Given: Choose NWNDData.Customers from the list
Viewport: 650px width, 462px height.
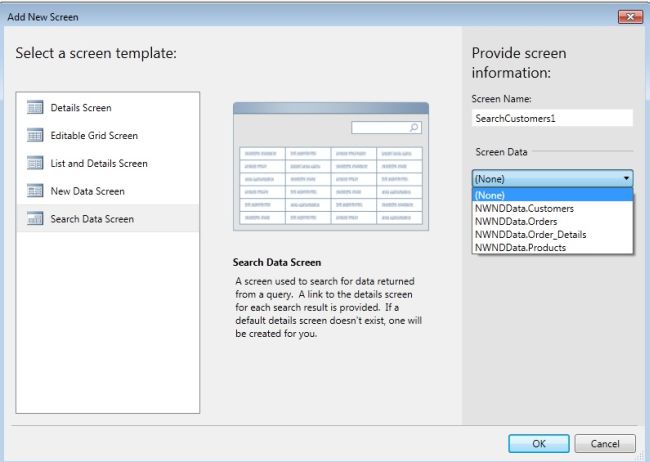Looking at the screenshot, I should tap(553, 208).
